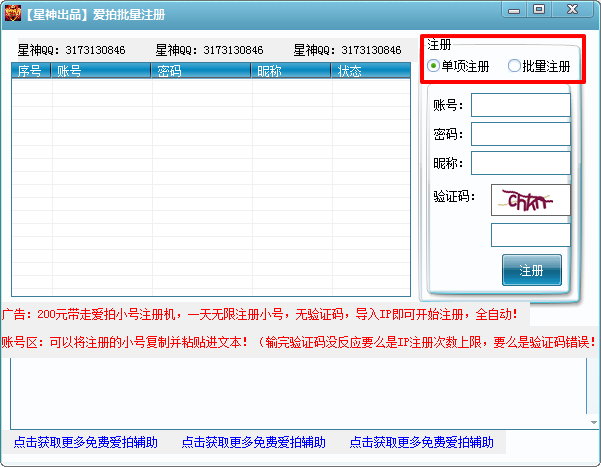Select the 批量注册 radio button
This screenshot has width=601, height=467.
click(x=539, y=66)
